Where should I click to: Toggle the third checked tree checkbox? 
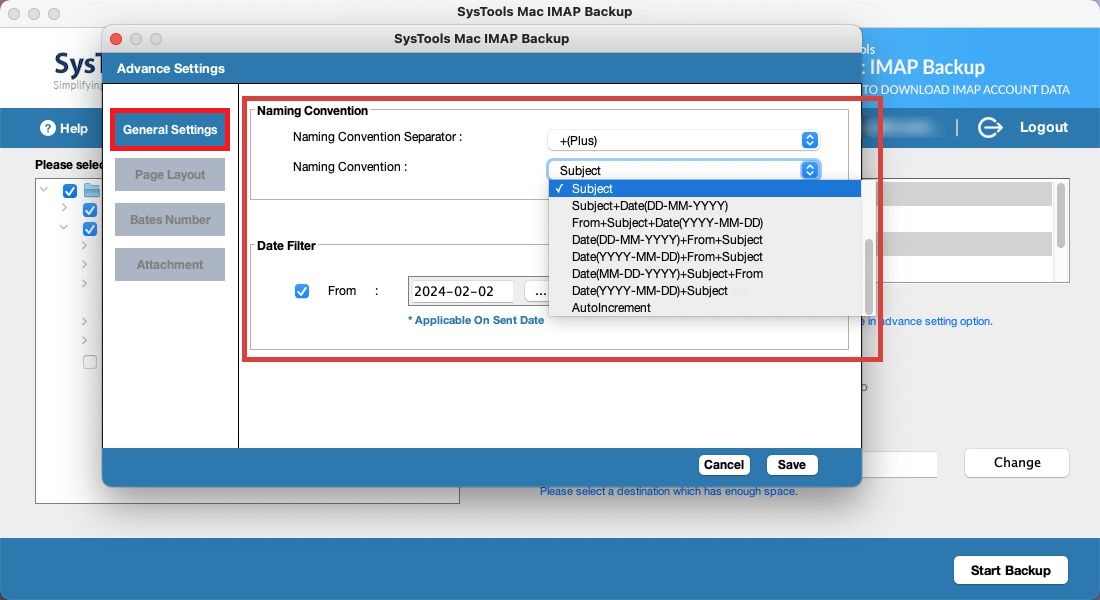click(90, 229)
